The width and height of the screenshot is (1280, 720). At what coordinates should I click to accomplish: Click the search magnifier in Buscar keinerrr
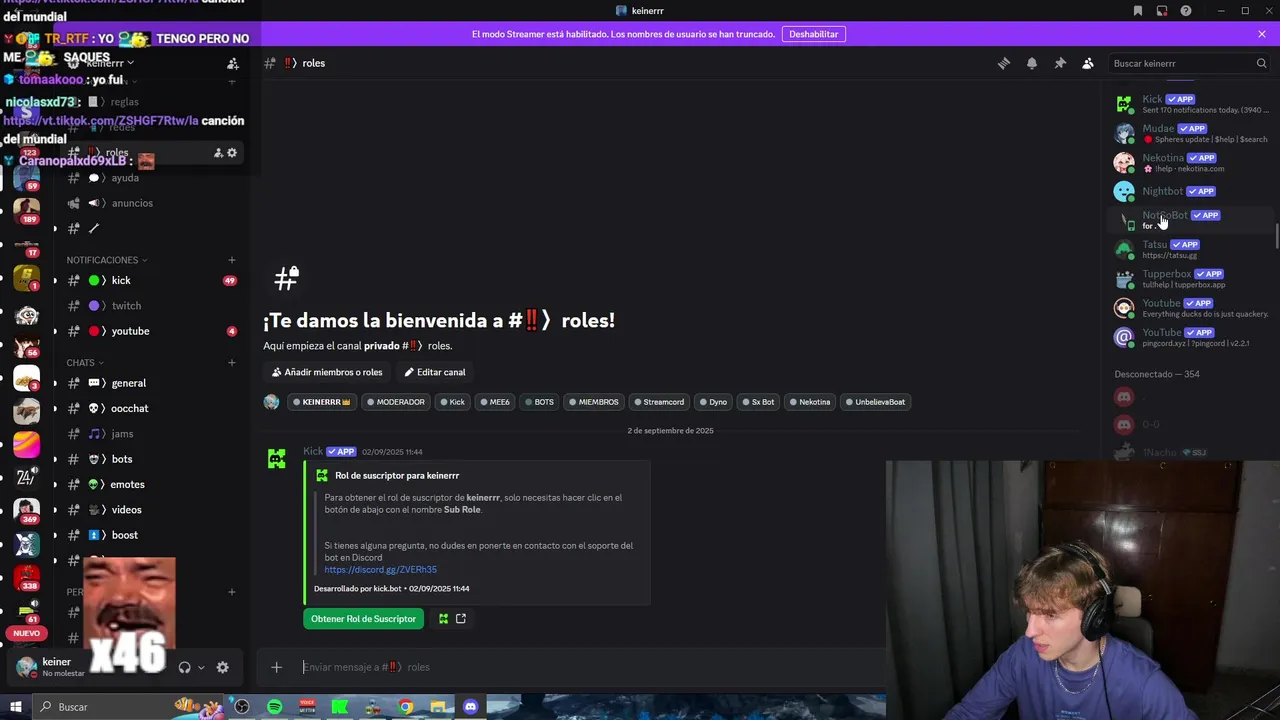pyautogui.click(x=1262, y=63)
